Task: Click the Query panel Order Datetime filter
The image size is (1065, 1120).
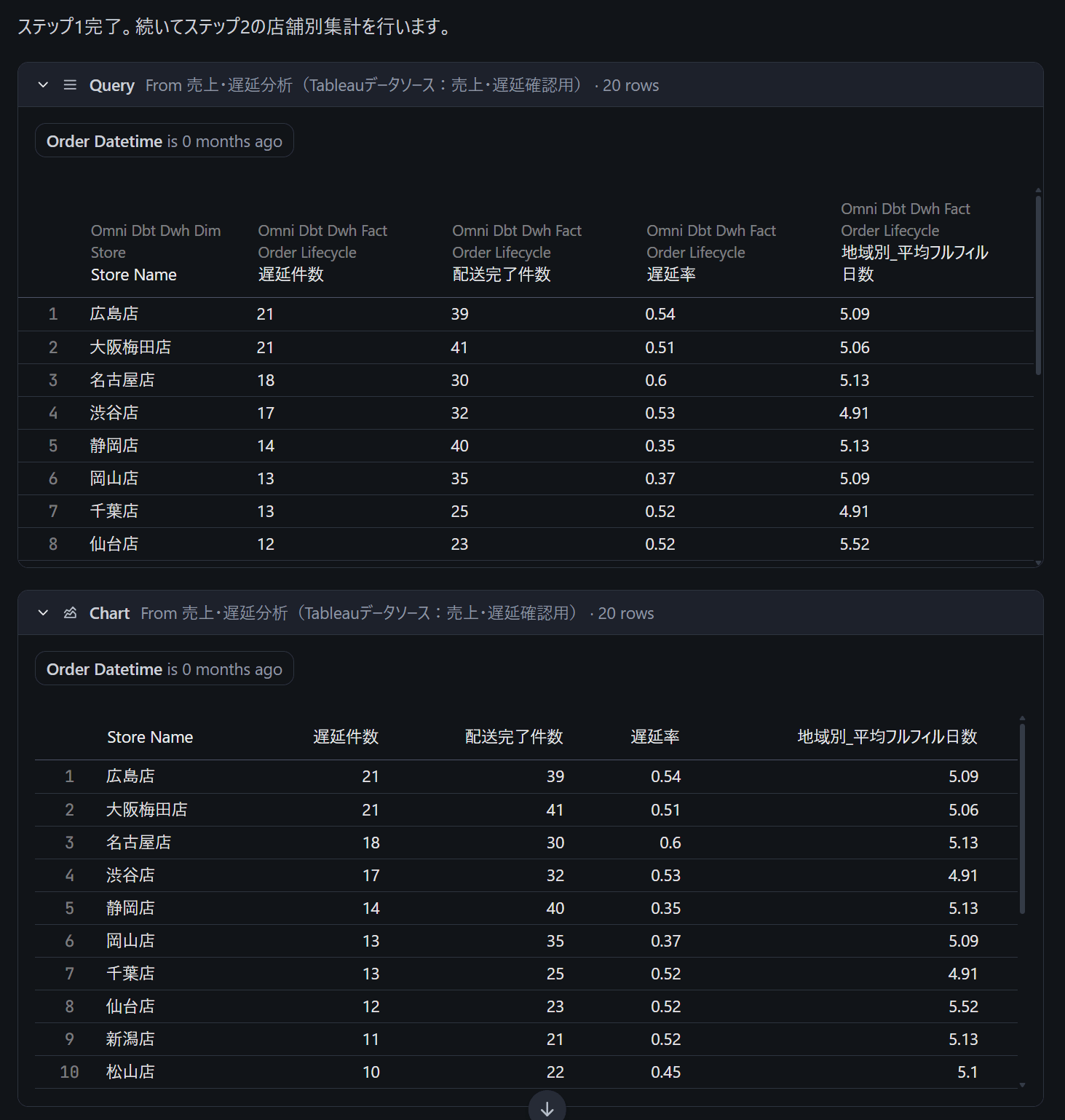Action: (x=165, y=141)
